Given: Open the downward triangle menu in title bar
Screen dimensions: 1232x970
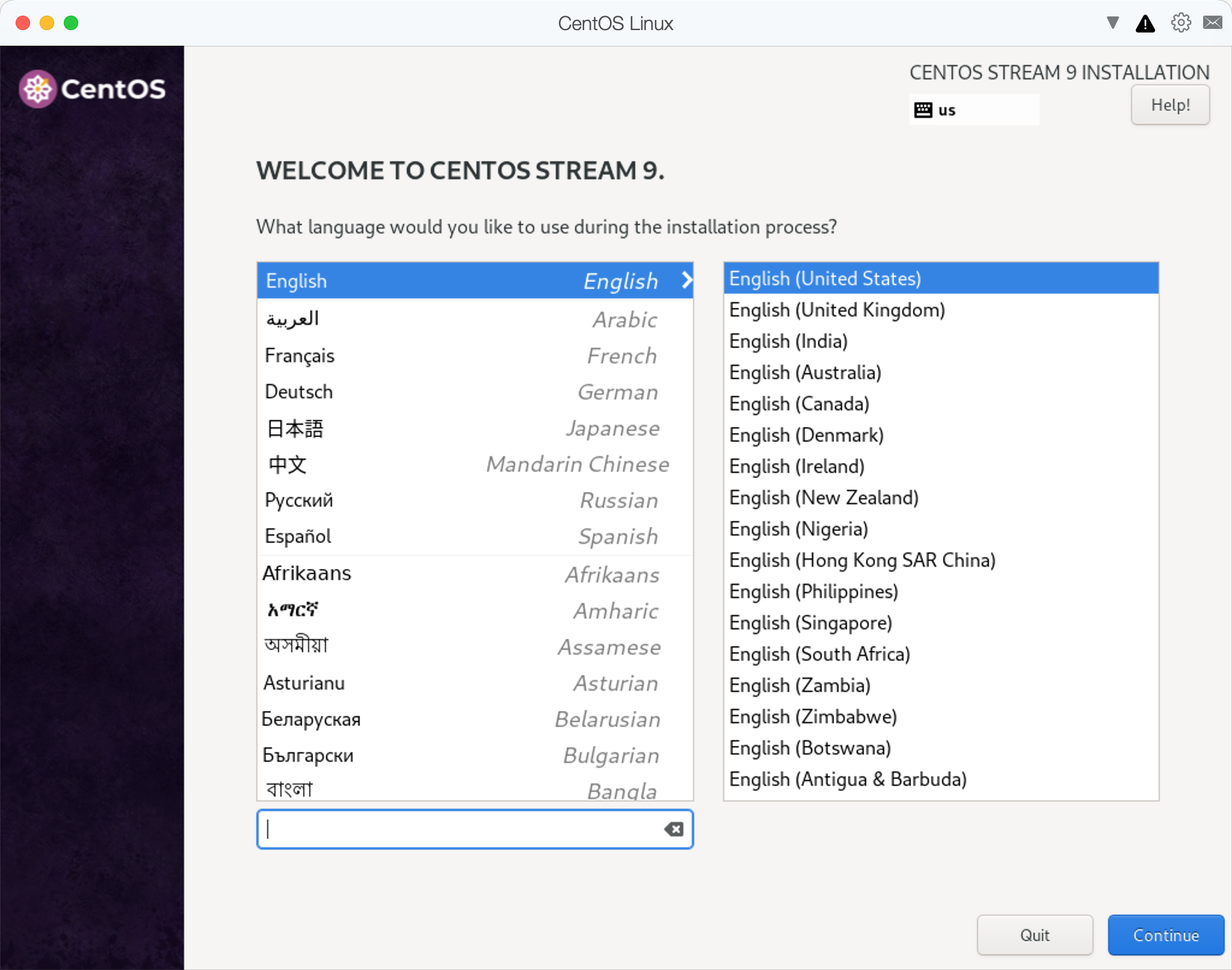Looking at the screenshot, I should pyautogui.click(x=1112, y=23).
